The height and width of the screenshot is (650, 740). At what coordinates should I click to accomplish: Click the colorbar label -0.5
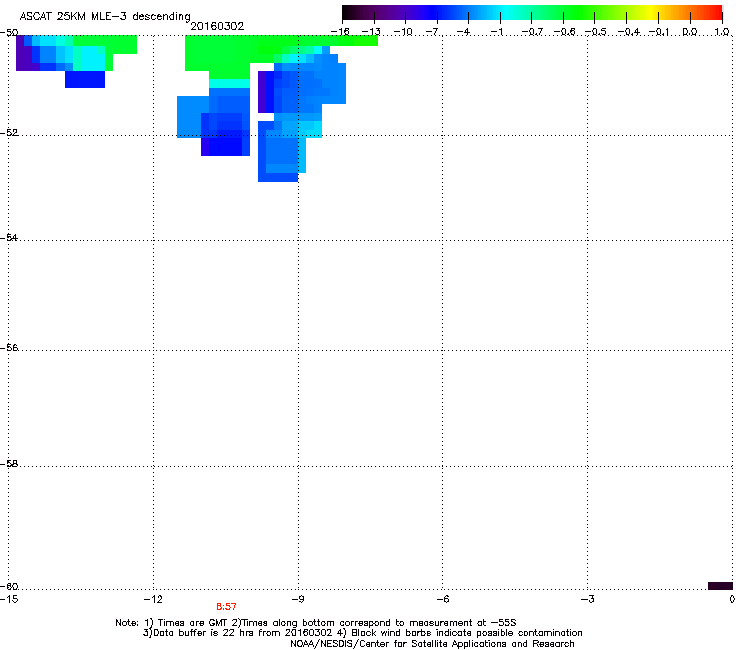(x=596, y=32)
